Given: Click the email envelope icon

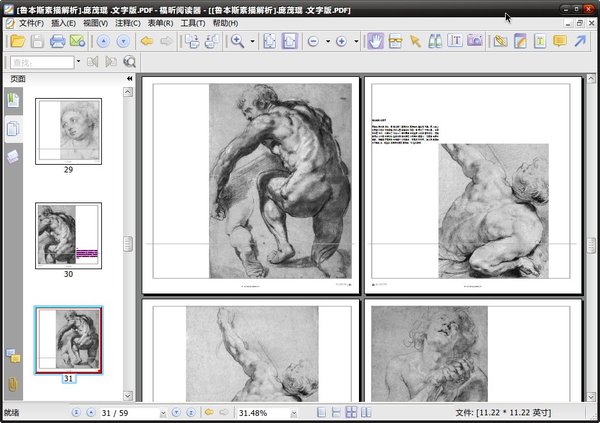Looking at the screenshot, I should (78, 41).
